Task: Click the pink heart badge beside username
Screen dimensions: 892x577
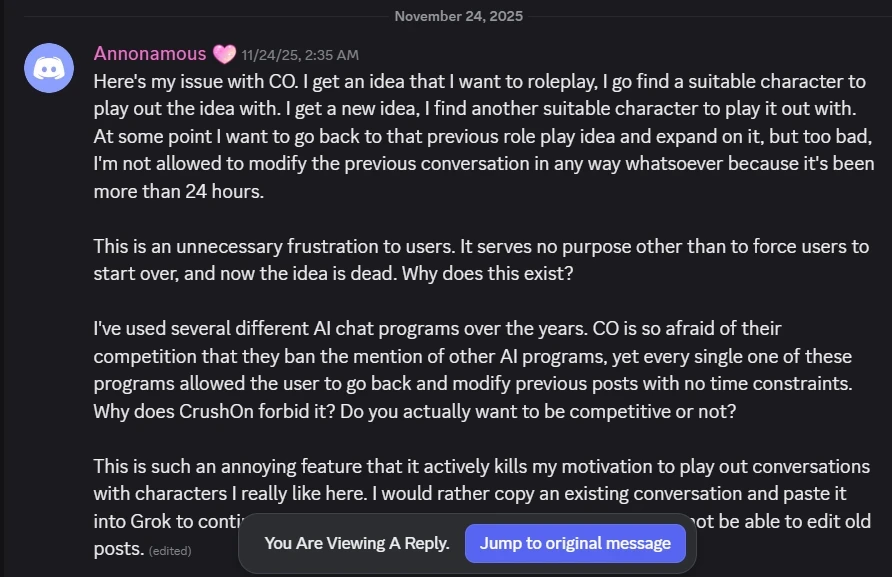Action: click(x=224, y=54)
